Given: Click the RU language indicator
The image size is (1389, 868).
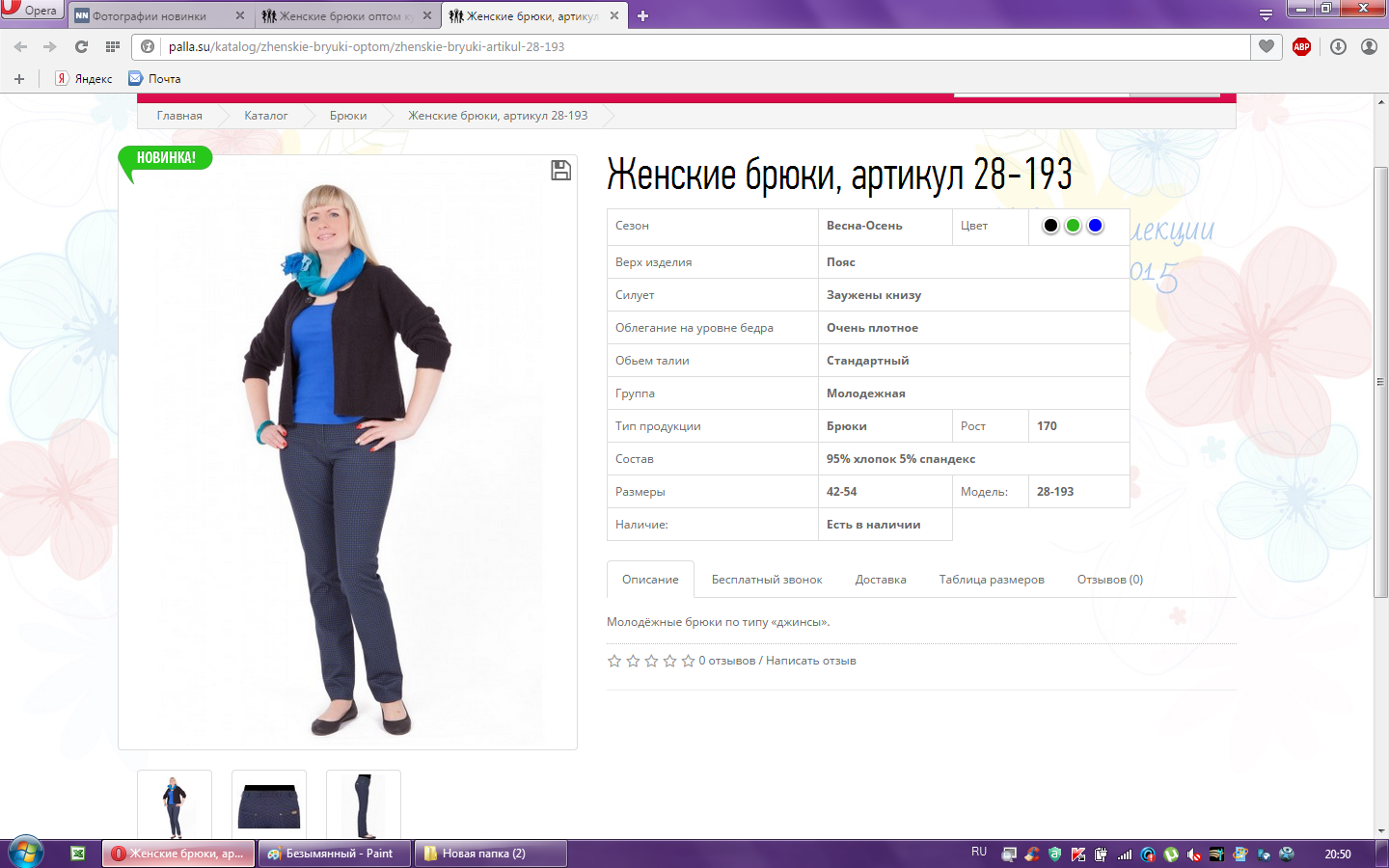Looking at the screenshot, I should click(979, 853).
